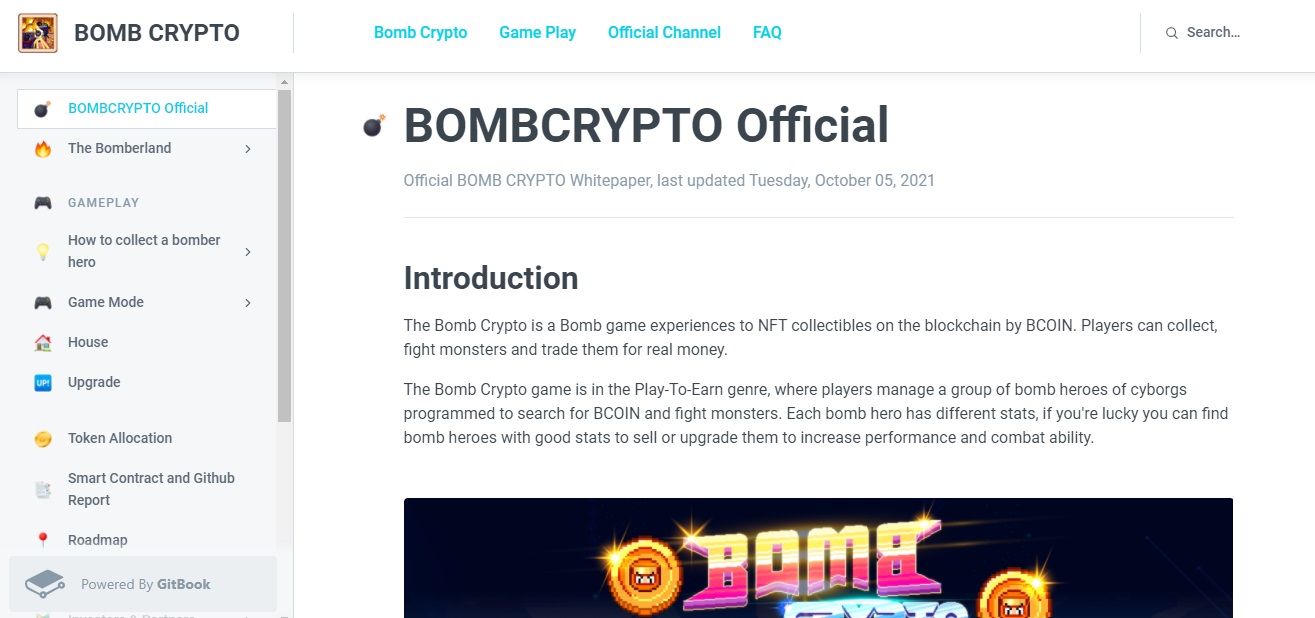Viewport: 1315px width, 618px height.
Task: Click the lightbulb icon for How to collect a bomber hero
Action: click(42, 251)
